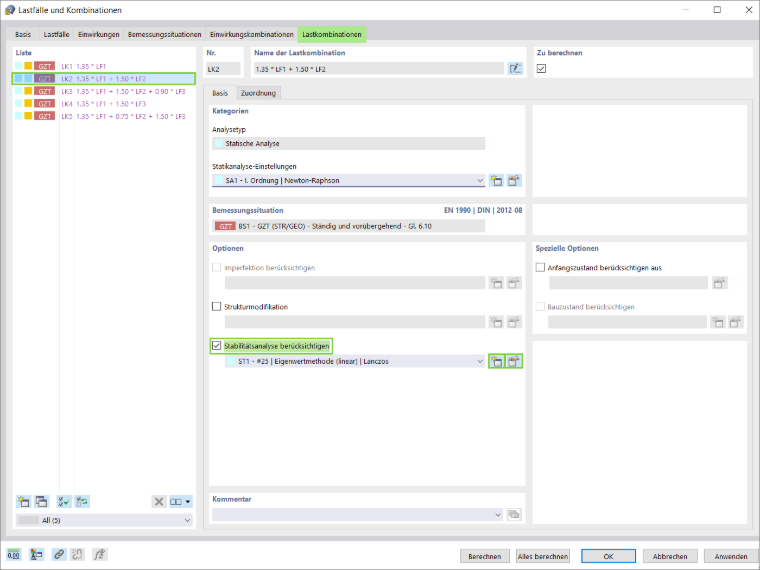The image size is (760, 570).
Task: Click the second bottom-left toolbar icon
Action: [x=36, y=554]
